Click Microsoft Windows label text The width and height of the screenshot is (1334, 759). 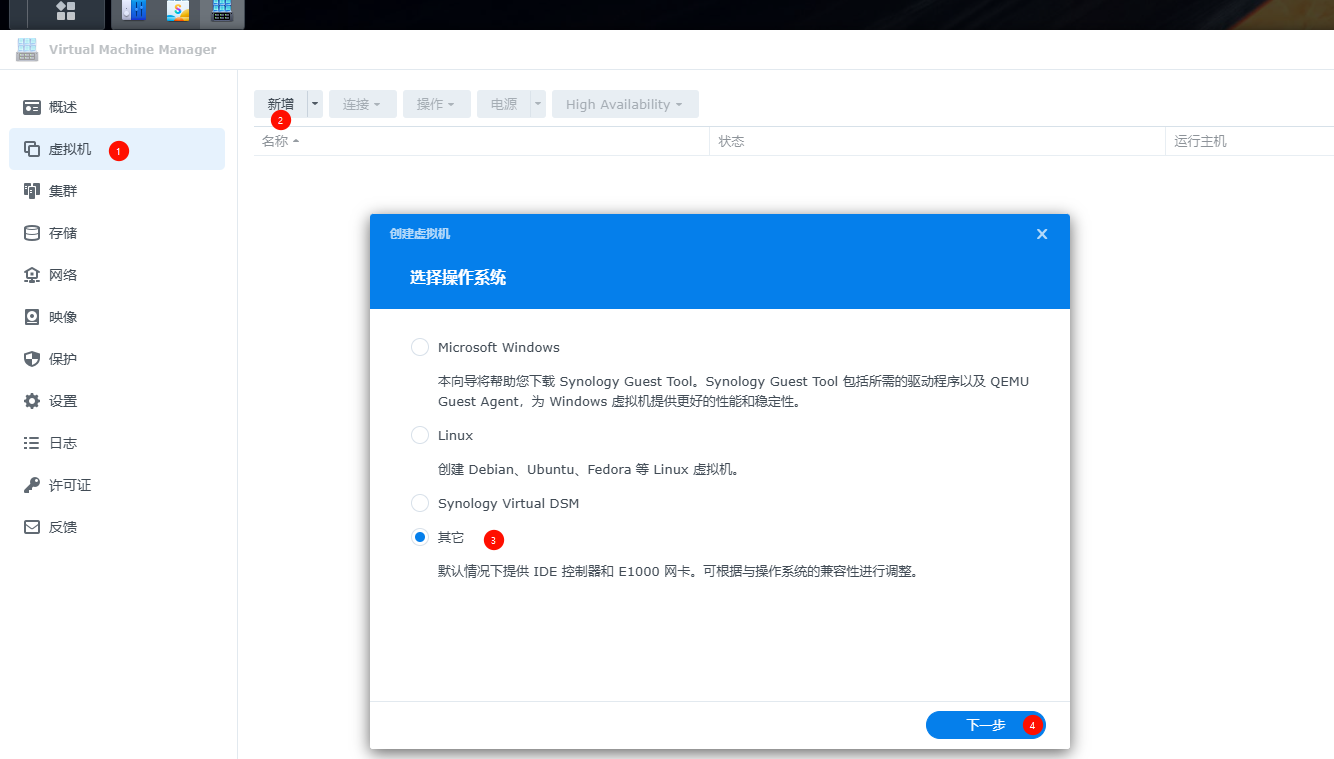coord(499,347)
